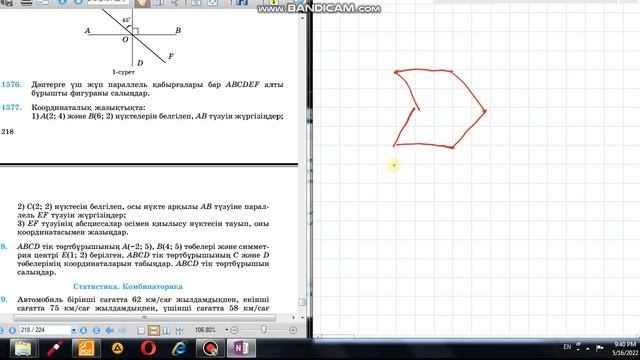Click the page number field 218 / 224
This screenshot has height=360, width=640.
pyautogui.click(x=45, y=330)
